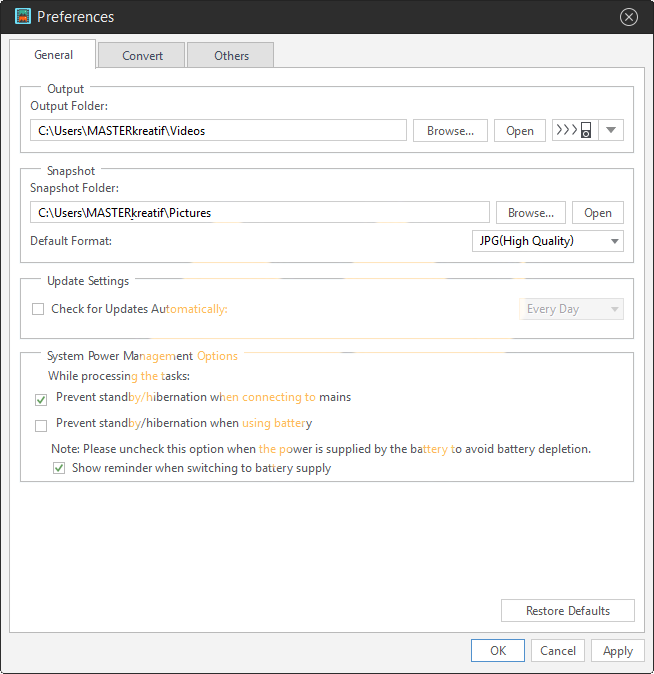Expand the JPG(High Quality) format dropdown
The width and height of the screenshot is (654, 674).
click(548, 241)
